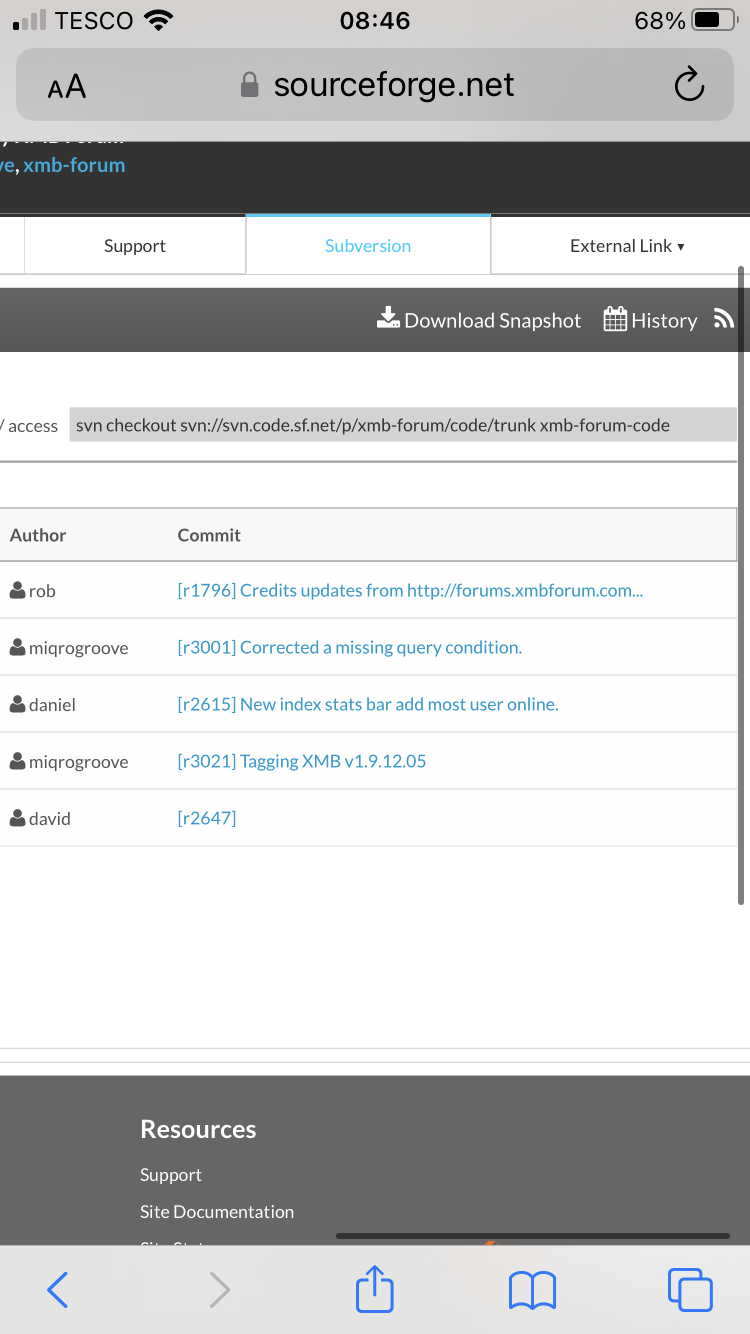
Task: Click the page's vertical scrollbar
Action: (x=740, y=585)
